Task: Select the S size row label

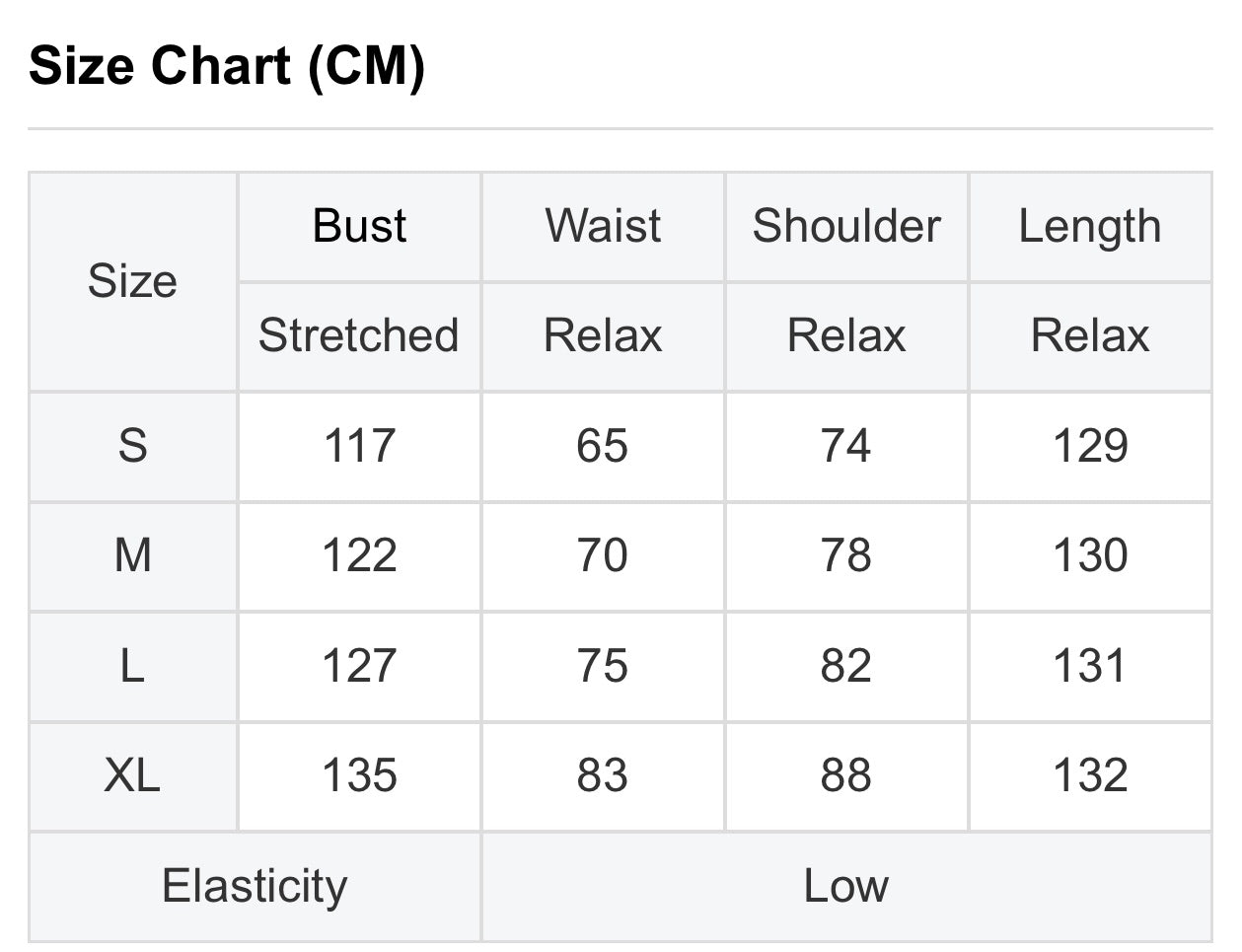Action: coord(132,446)
